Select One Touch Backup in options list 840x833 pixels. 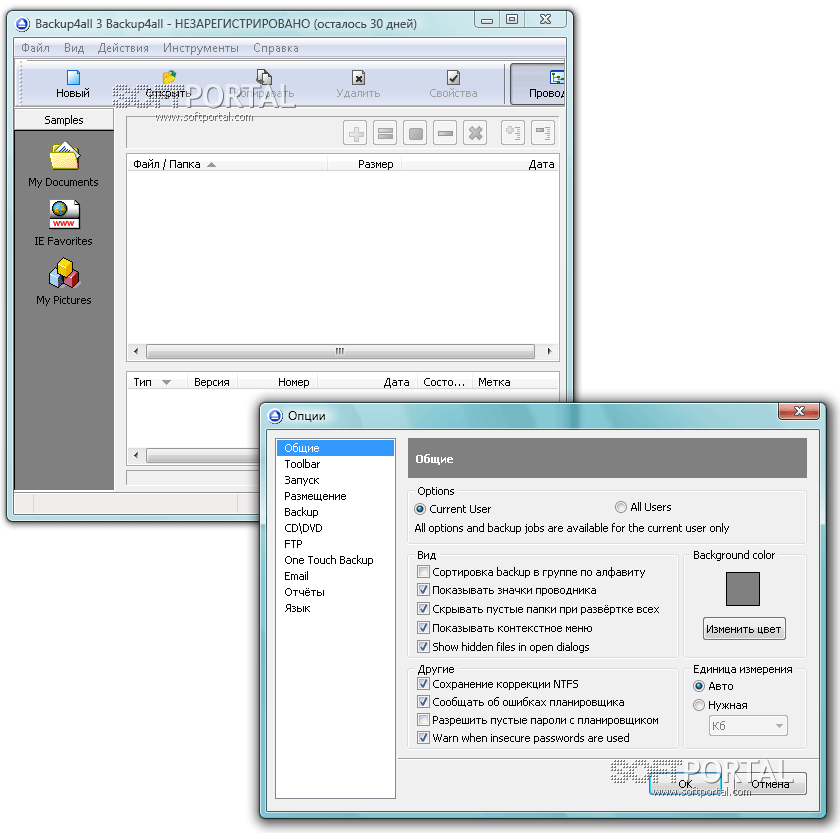(335, 560)
